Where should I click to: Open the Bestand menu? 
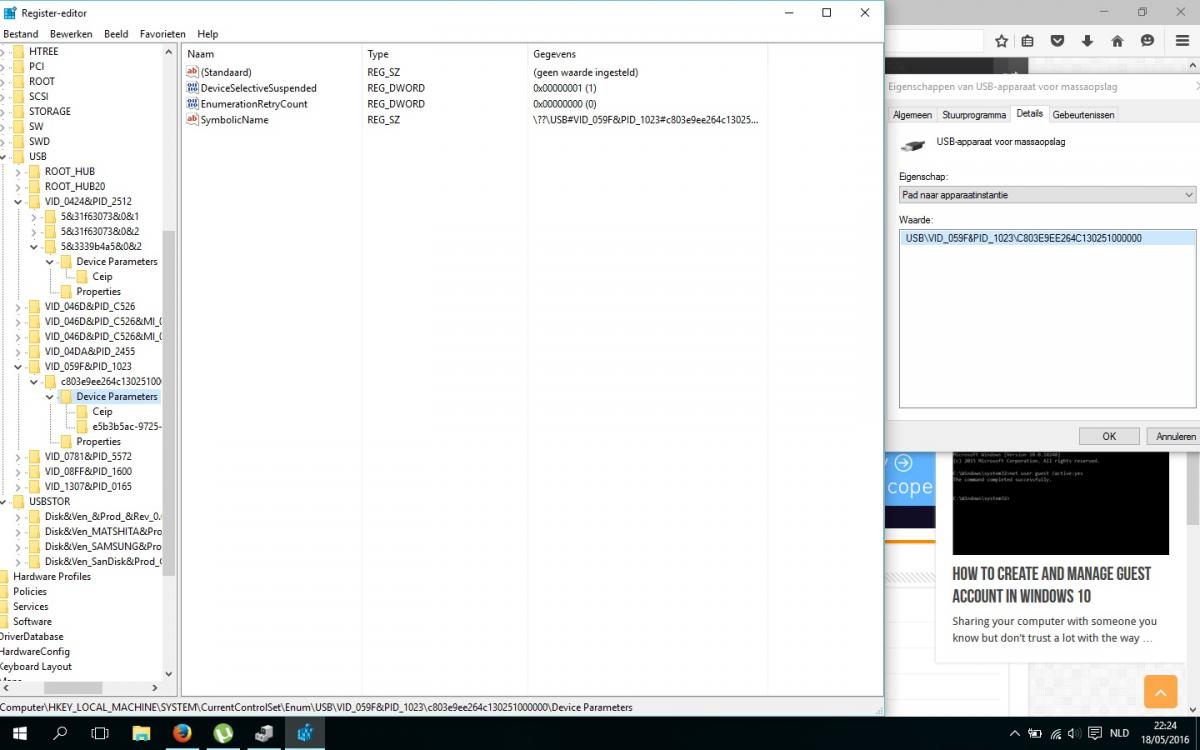tap(20, 34)
